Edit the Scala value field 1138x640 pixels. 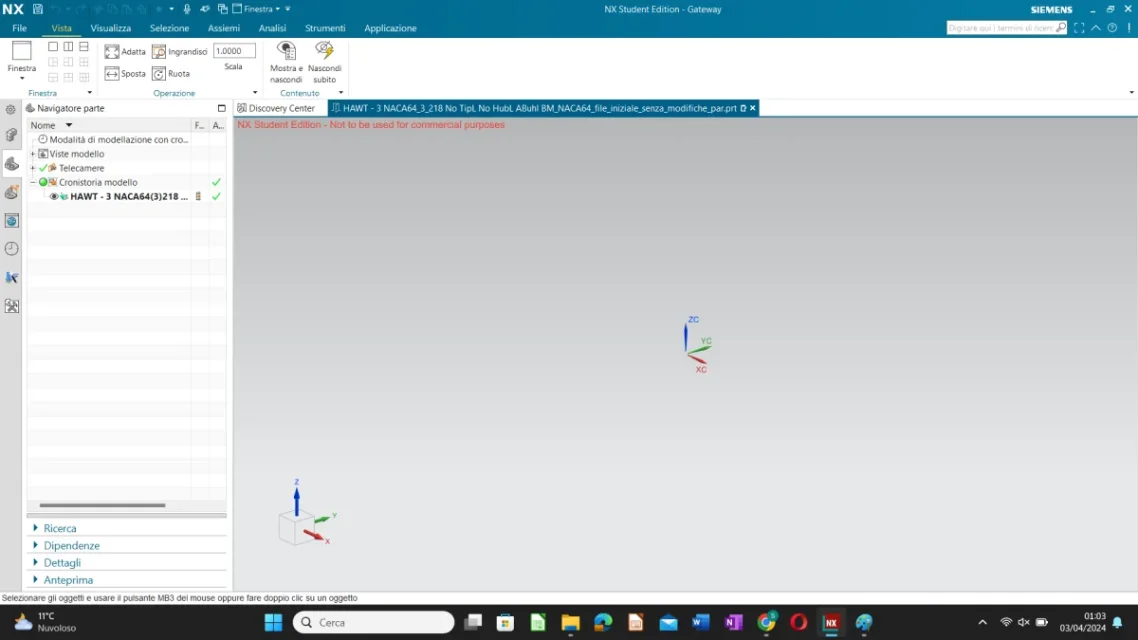point(234,50)
